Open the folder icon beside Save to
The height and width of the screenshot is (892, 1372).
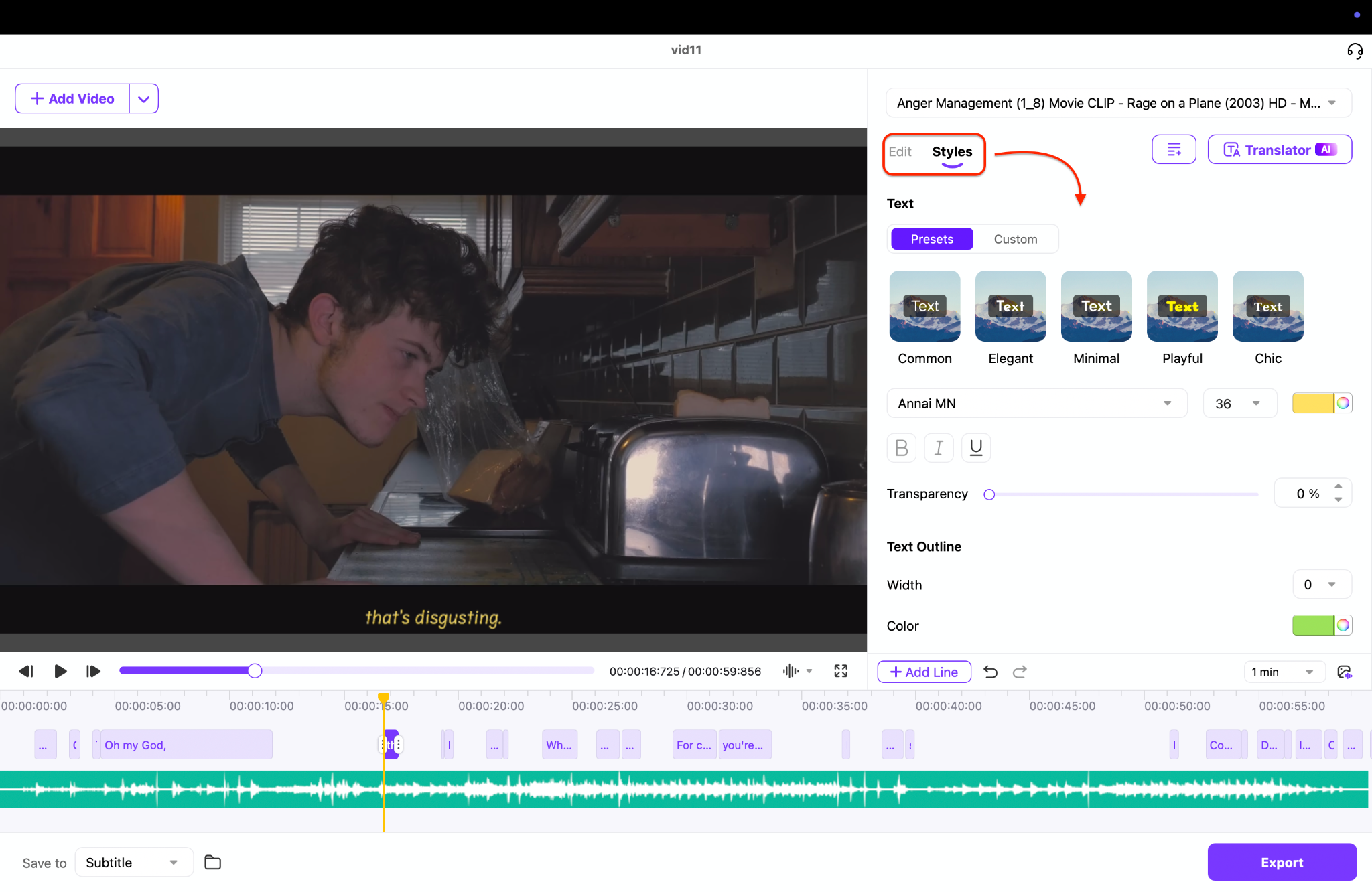tap(212, 863)
